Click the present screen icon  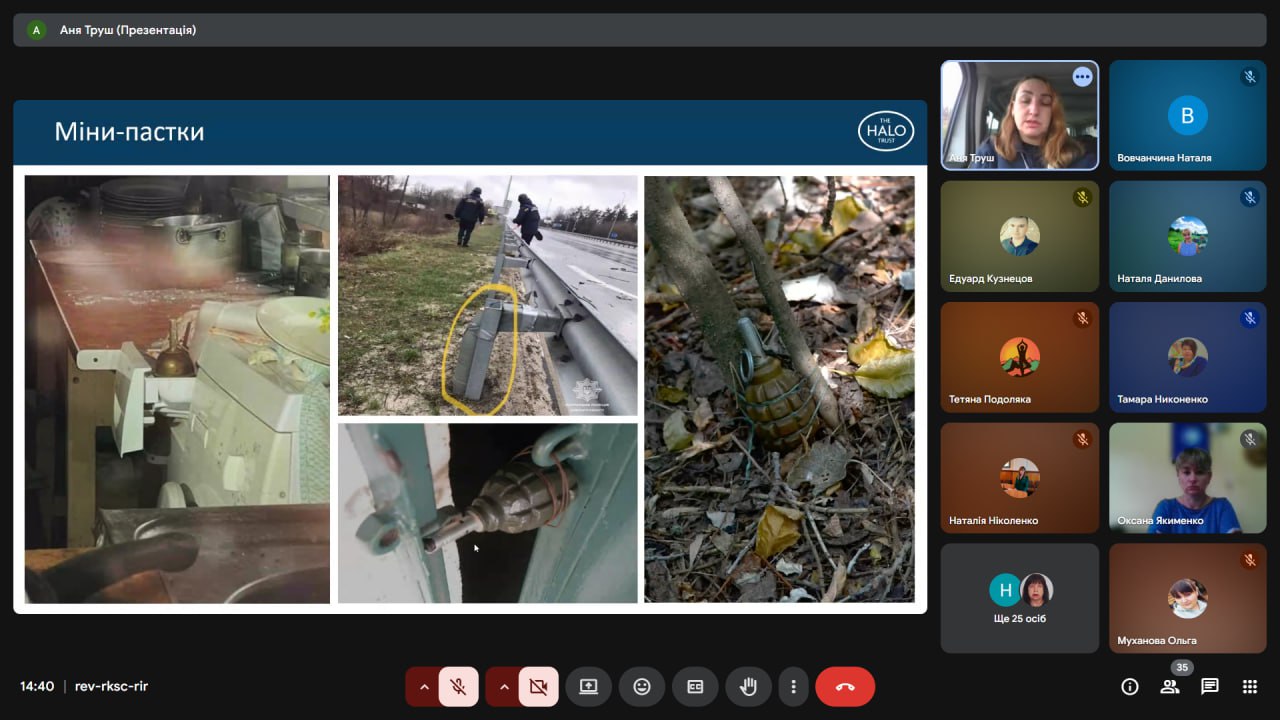click(x=588, y=687)
